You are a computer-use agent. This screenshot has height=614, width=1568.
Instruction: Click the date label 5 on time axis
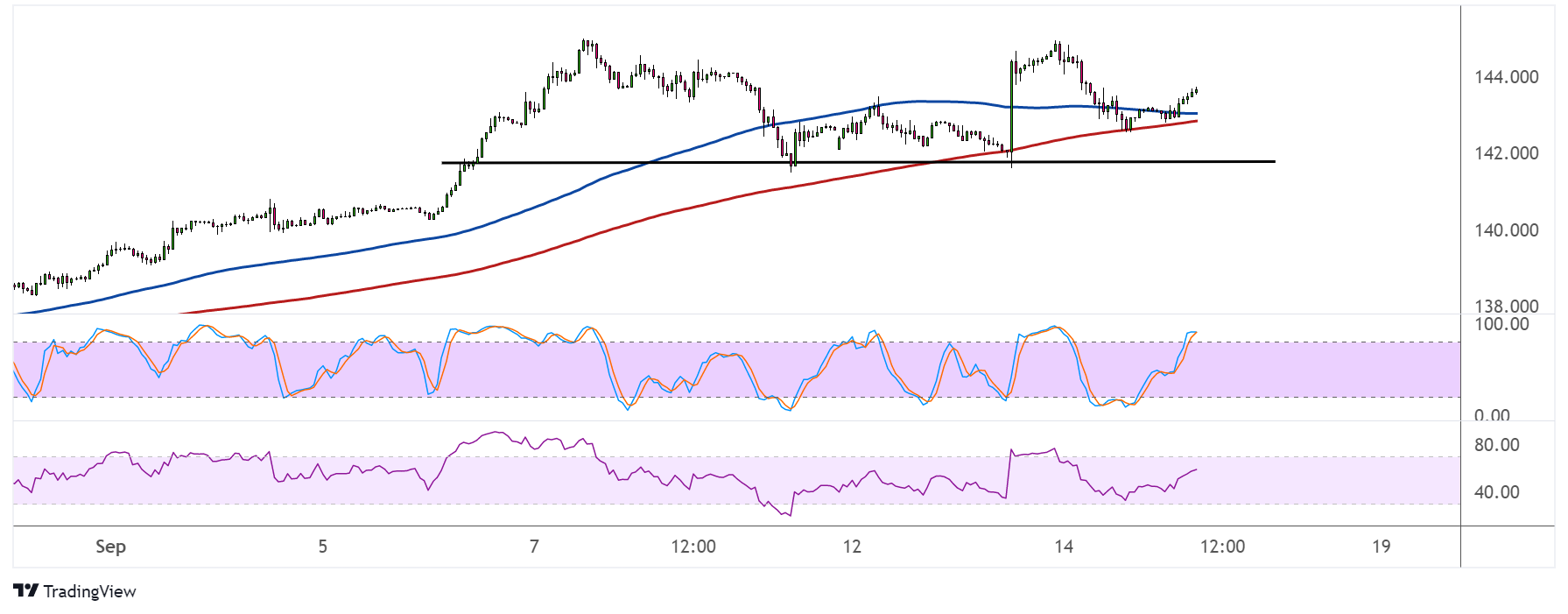click(x=322, y=547)
